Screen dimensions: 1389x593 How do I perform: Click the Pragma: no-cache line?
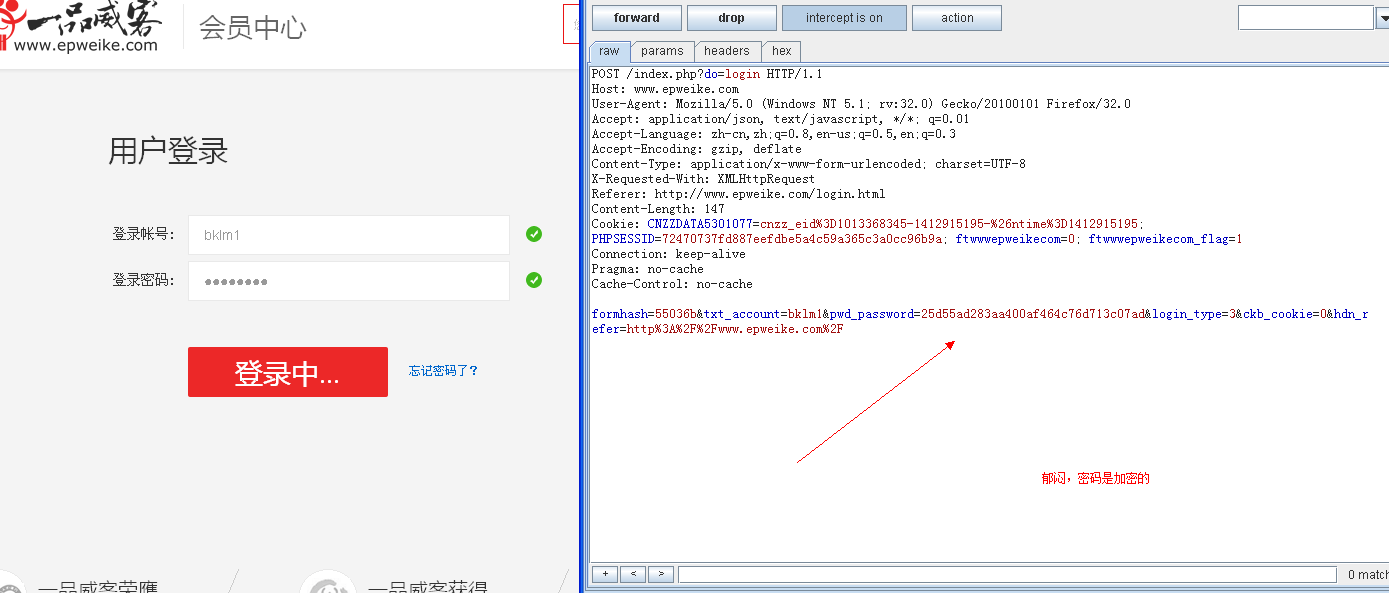pyautogui.click(x=647, y=269)
